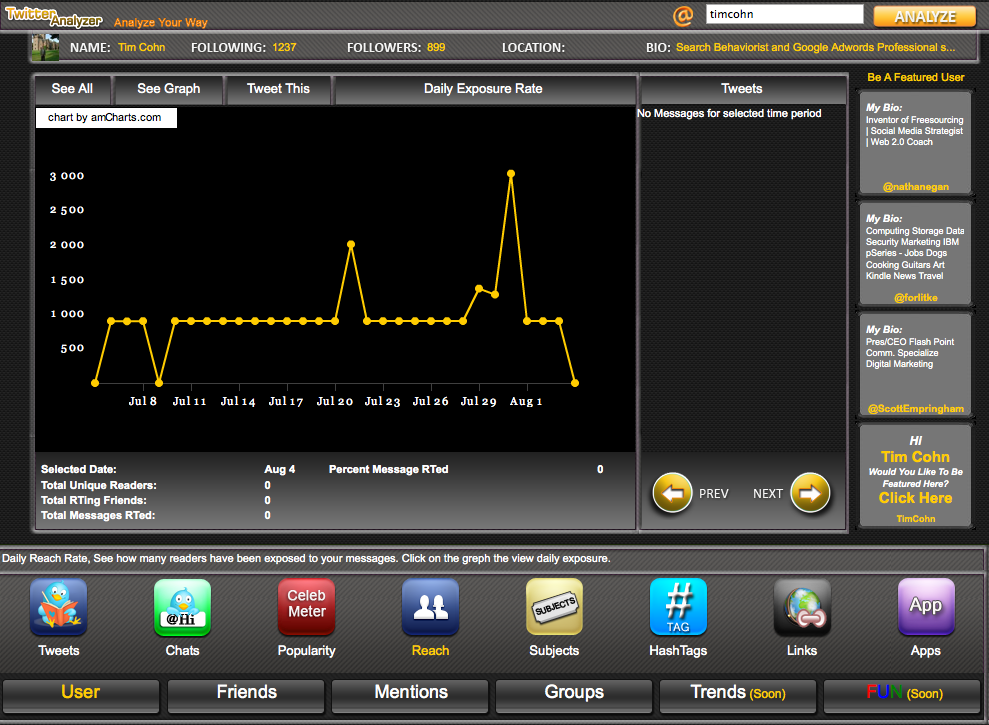Click the 3,000 peak data point on the chart
The width and height of the screenshot is (989, 725).
[x=511, y=174]
